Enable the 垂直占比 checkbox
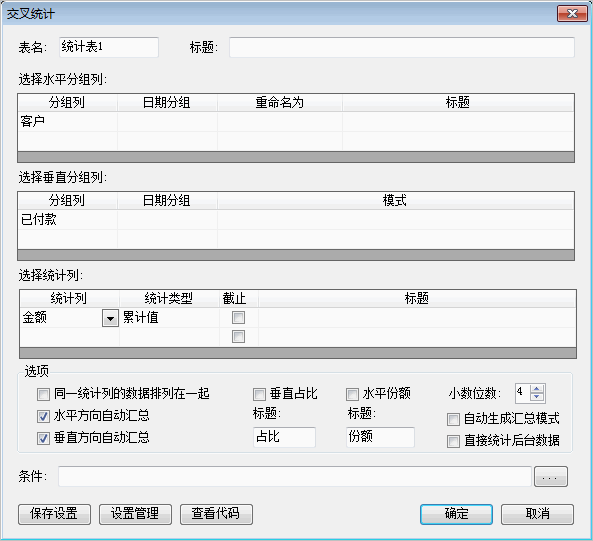This screenshot has width=593, height=541. (259, 394)
